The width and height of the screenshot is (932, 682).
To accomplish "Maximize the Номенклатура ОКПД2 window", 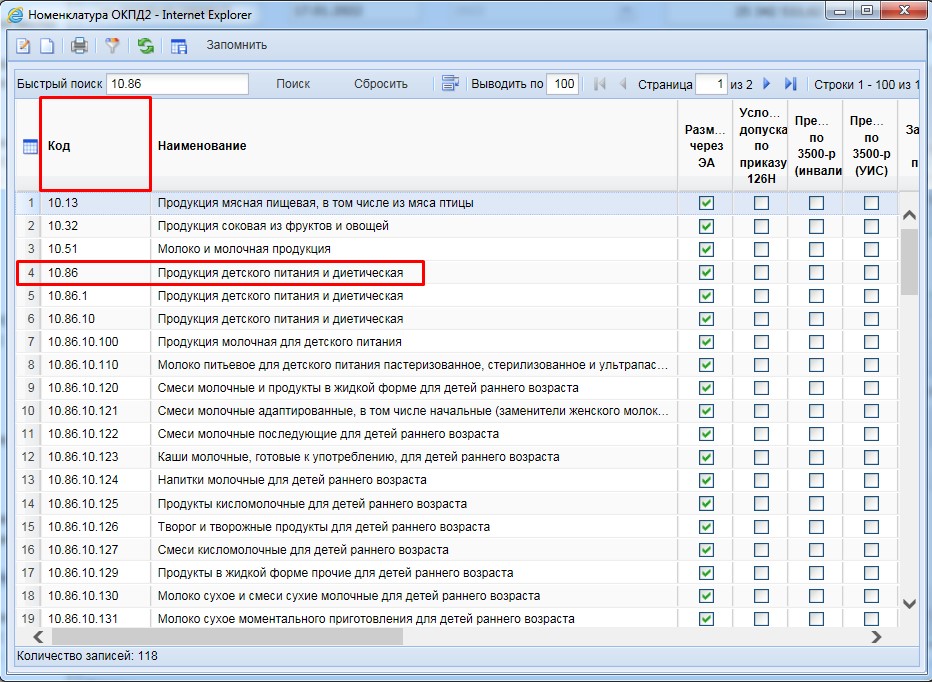I will pos(867,10).
